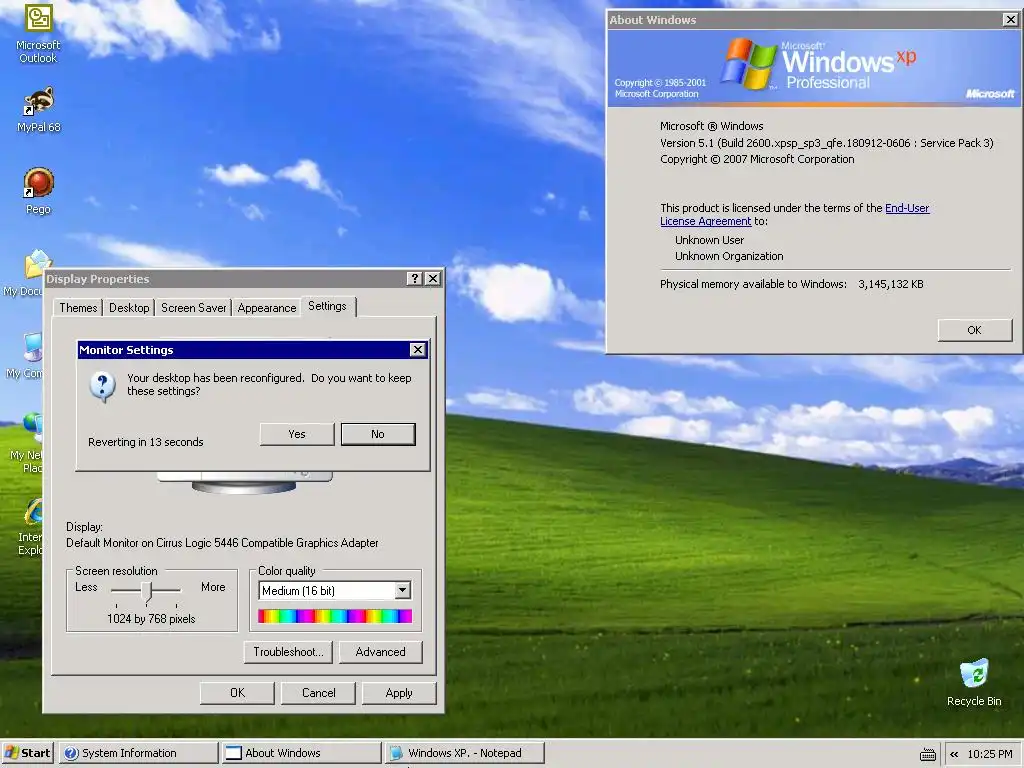Viewport: 1024px width, 768px height.
Task: Open the Screen Saver tab
Action: click(193, 308)
